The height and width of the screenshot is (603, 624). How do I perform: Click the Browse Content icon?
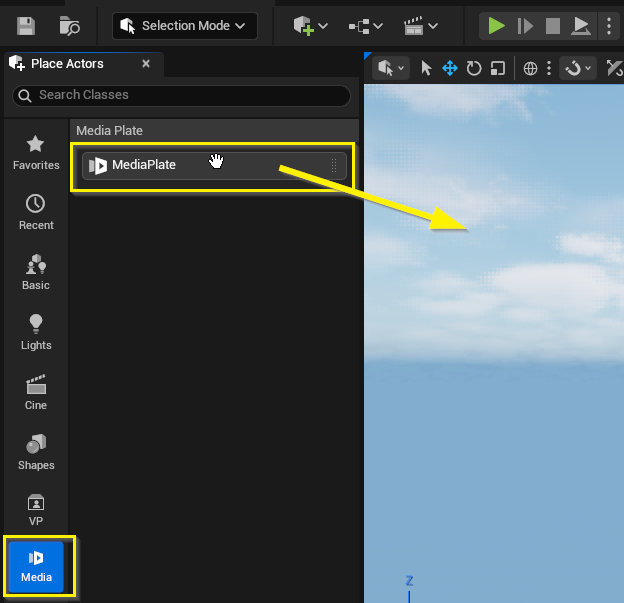[70, 26]
